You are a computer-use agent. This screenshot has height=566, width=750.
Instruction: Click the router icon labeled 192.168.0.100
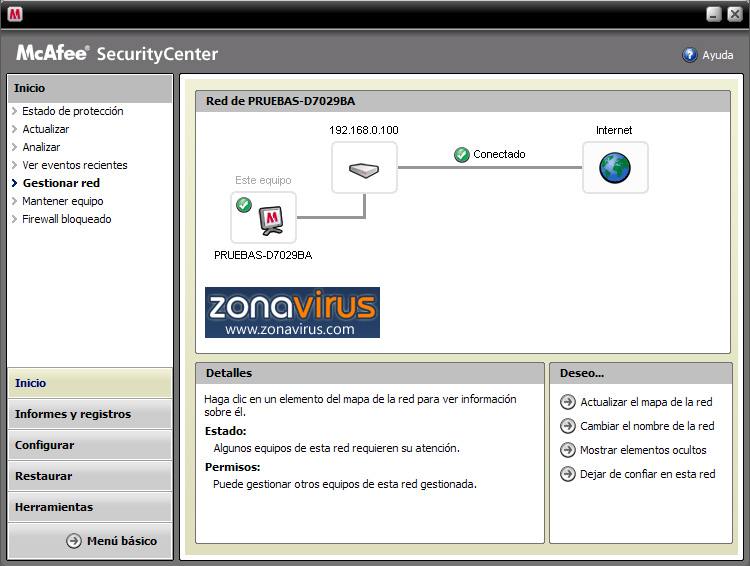click(364, 168)
